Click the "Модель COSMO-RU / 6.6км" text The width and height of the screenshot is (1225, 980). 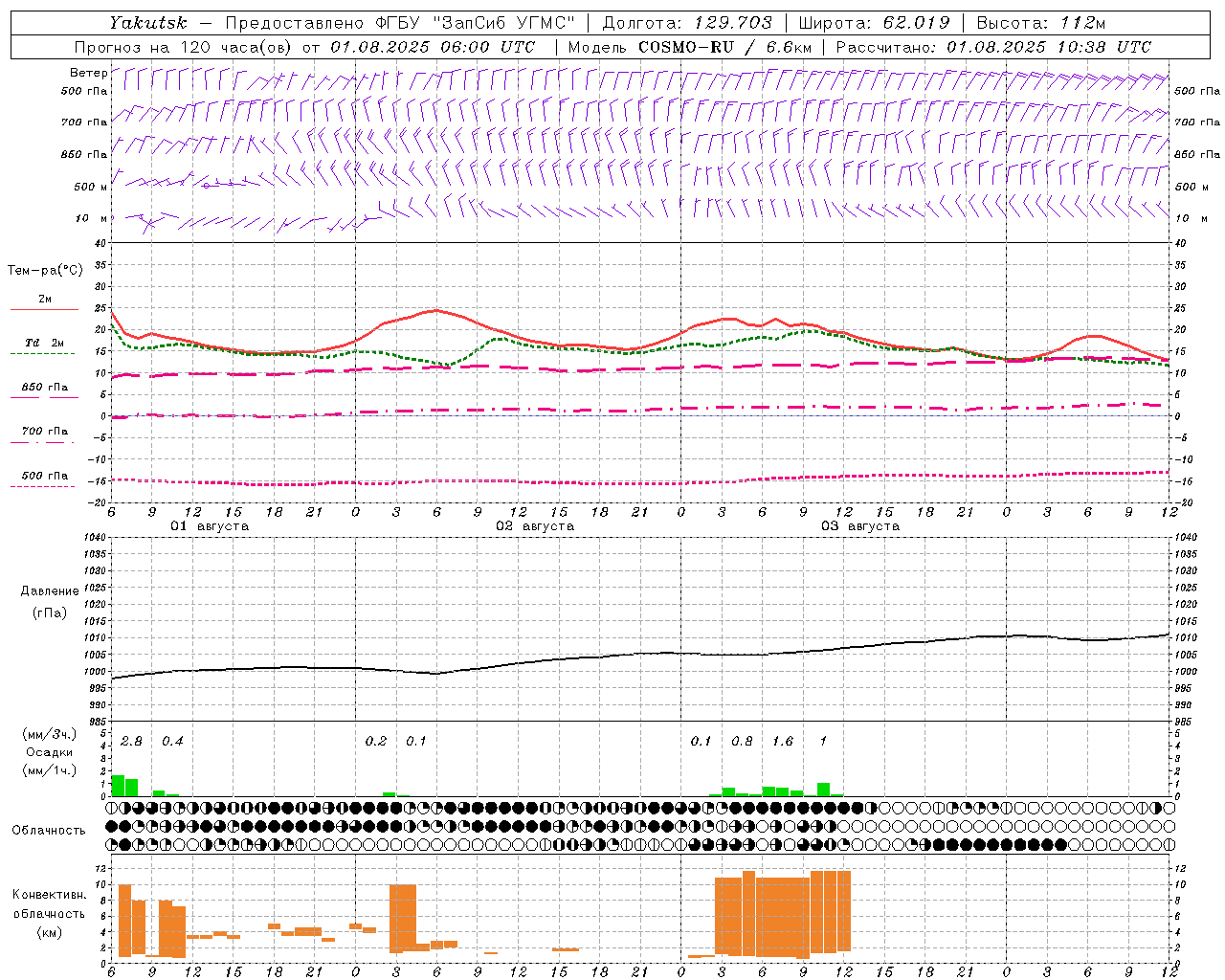(x=690, y=47)
